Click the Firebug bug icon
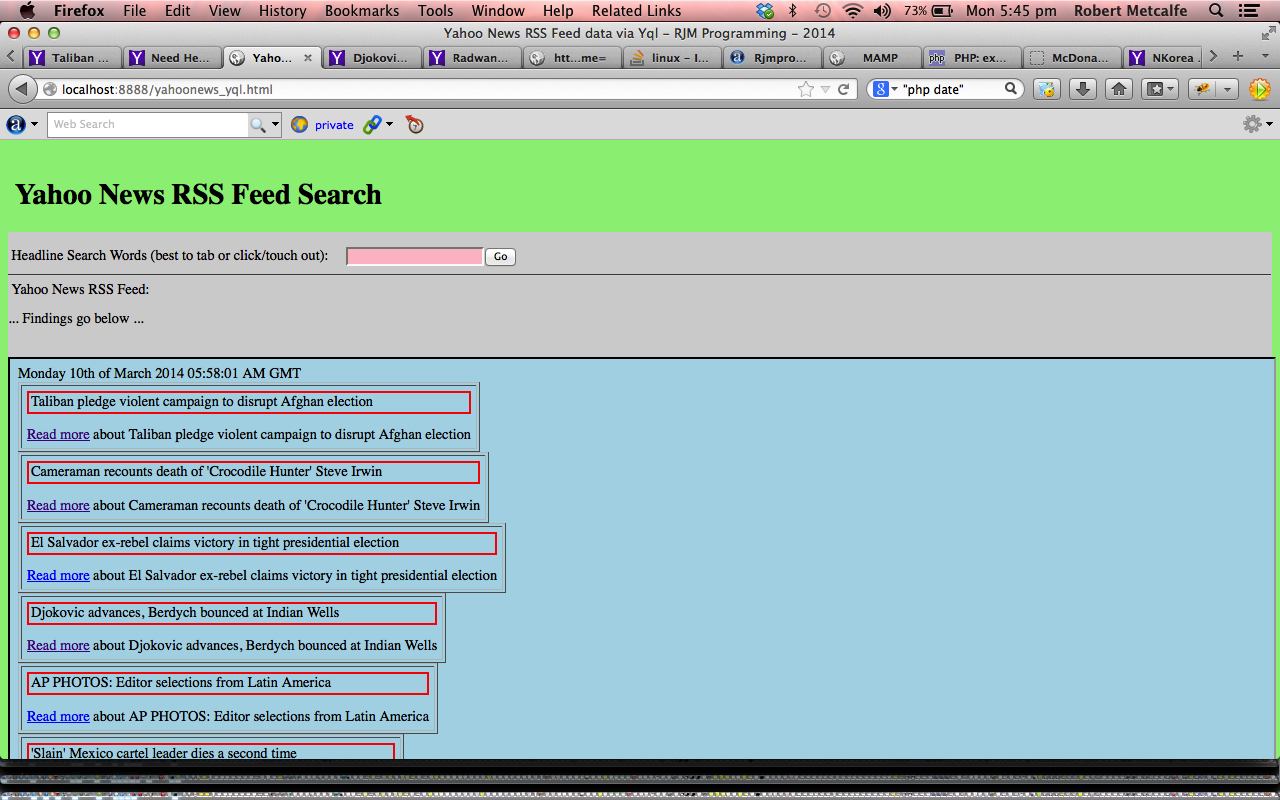The width and height of the screenshot is (1280, 800). click(x=1204, y=89)
